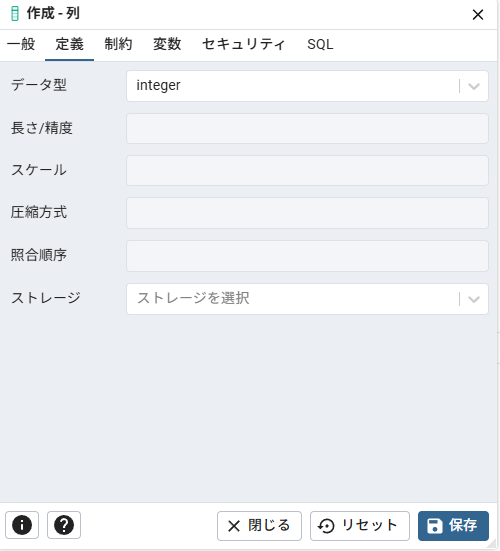500x551 pixels.
Task: Expand the ストレージ dropdown chevron
Action: pos(474,299)
